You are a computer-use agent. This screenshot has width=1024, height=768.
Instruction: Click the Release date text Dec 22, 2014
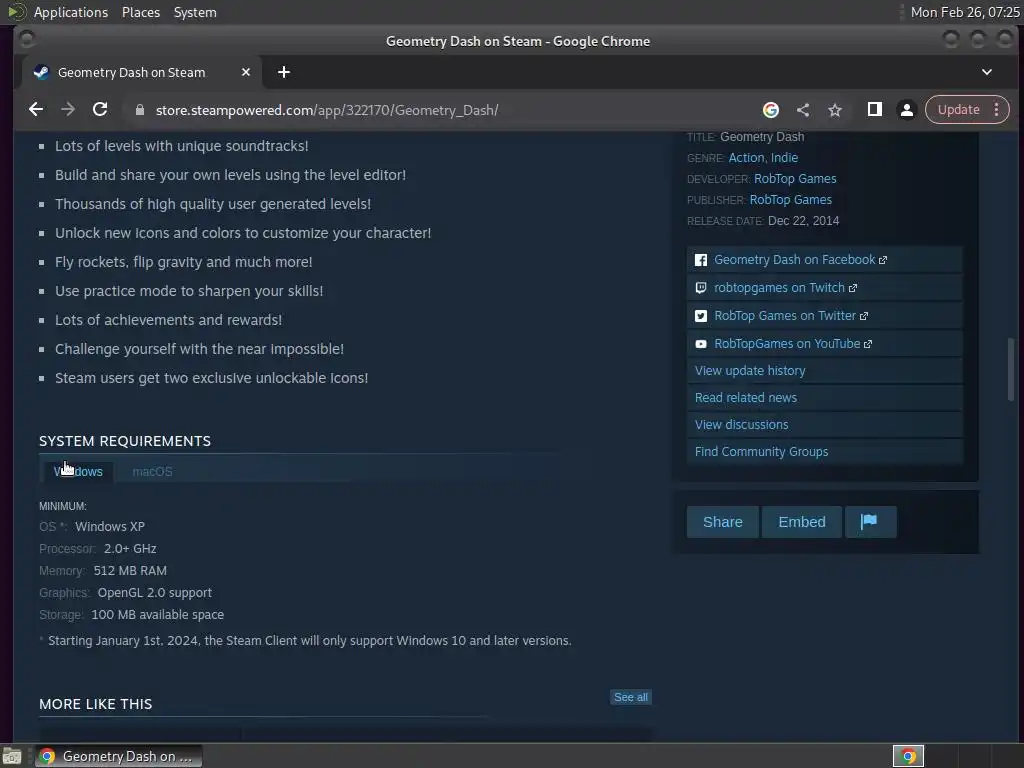pos(803,221)
